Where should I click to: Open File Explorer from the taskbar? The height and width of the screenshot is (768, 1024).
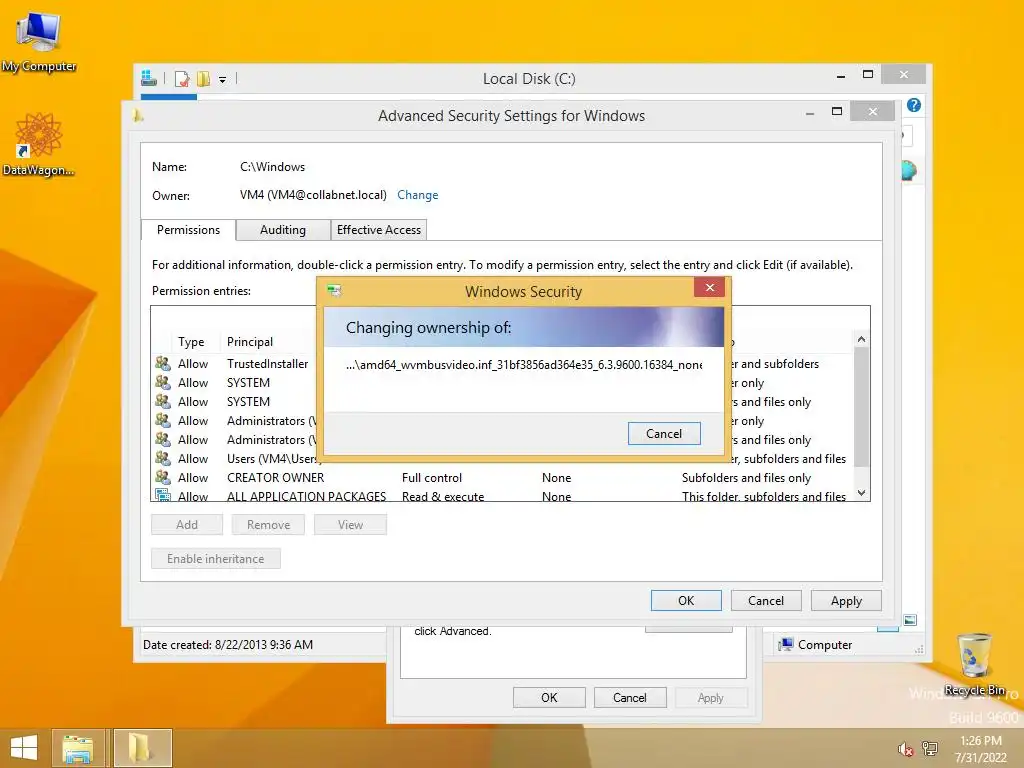pyautogui.click(x=78, y=748)
